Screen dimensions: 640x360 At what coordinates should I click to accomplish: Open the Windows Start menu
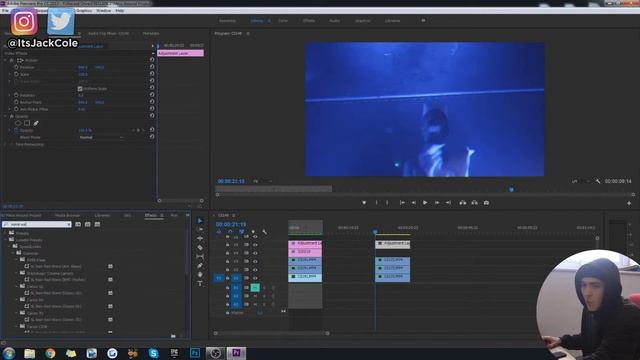coord(9,353)
